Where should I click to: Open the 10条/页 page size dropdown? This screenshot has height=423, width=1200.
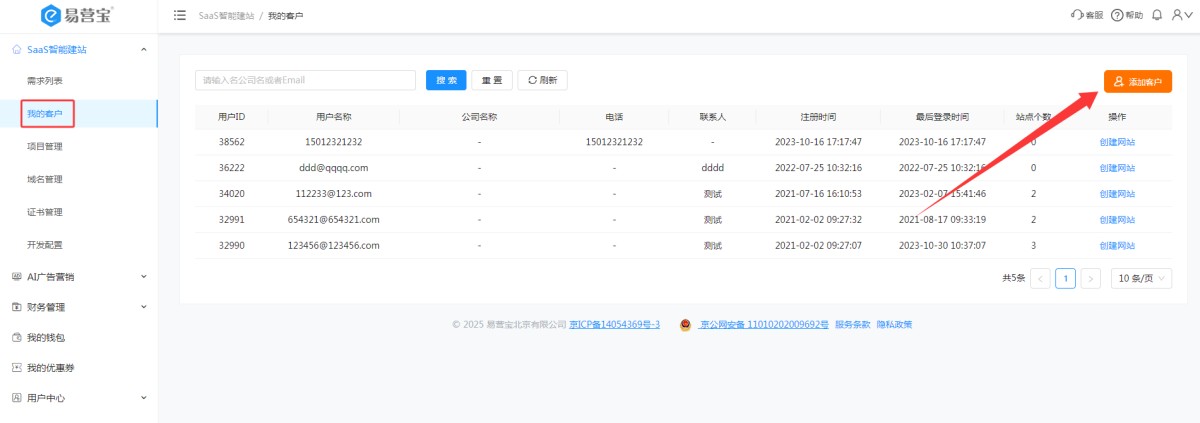point(1141,278)
